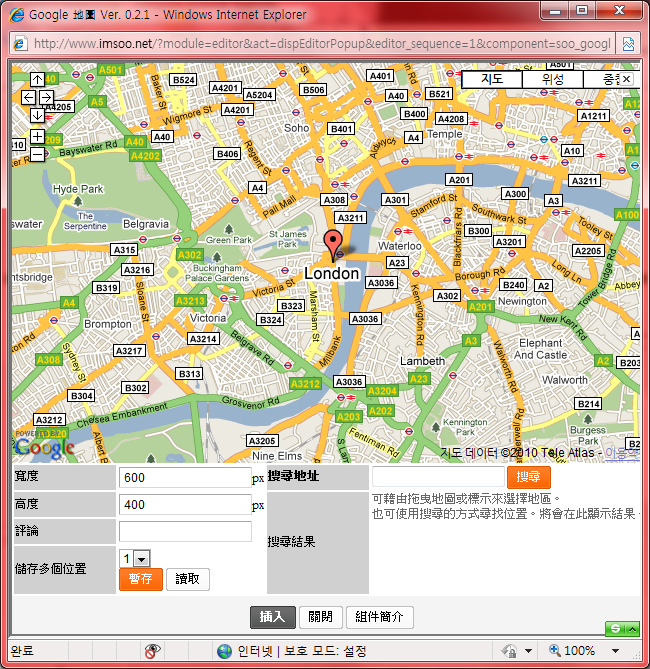Click the Victoria district label on the map
Image resolution: width=650 pixels, height=669 pixels.
coord(208,318)
